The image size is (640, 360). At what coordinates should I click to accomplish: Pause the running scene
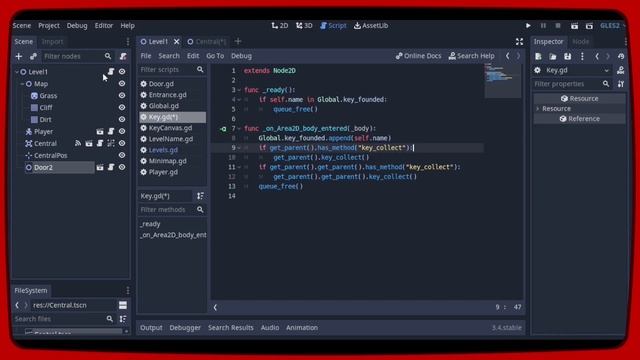tap(543, 26)
